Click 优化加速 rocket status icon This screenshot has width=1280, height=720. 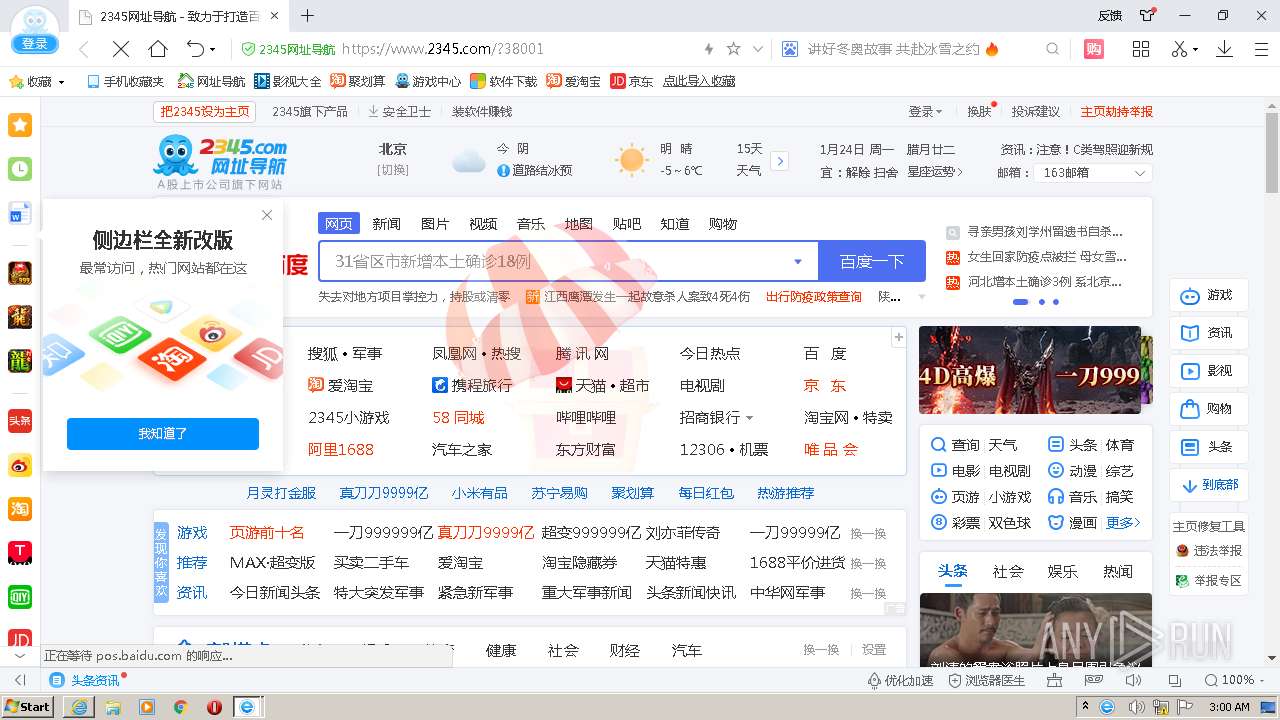point(900,680)
